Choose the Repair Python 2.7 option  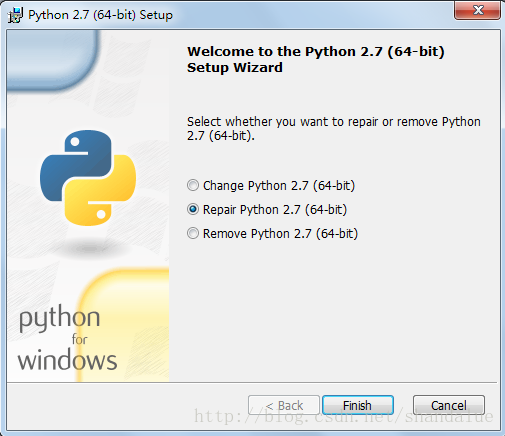point(193,209)
